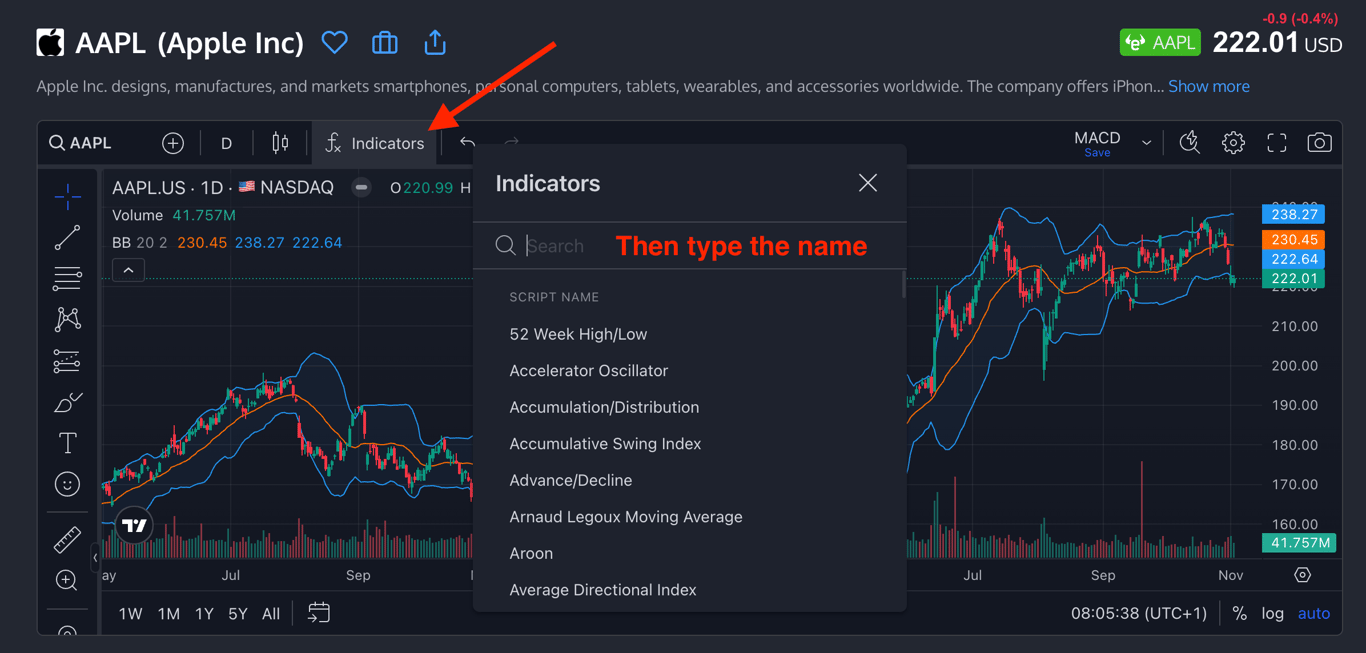
Task: Click the quick clock icon beside MACD
Action: click(x=1189, y=143)
